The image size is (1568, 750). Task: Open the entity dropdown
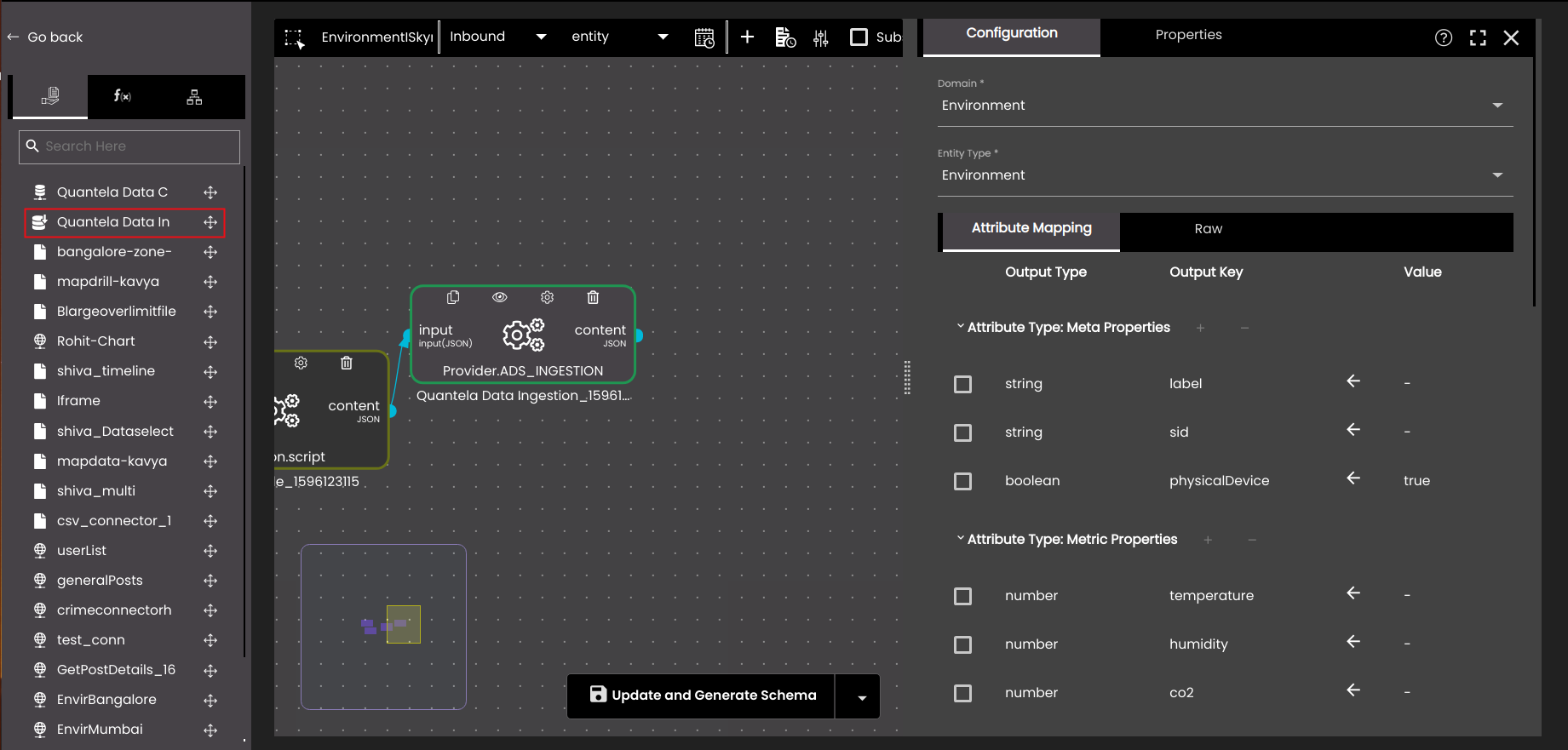(x=620, y=37)
